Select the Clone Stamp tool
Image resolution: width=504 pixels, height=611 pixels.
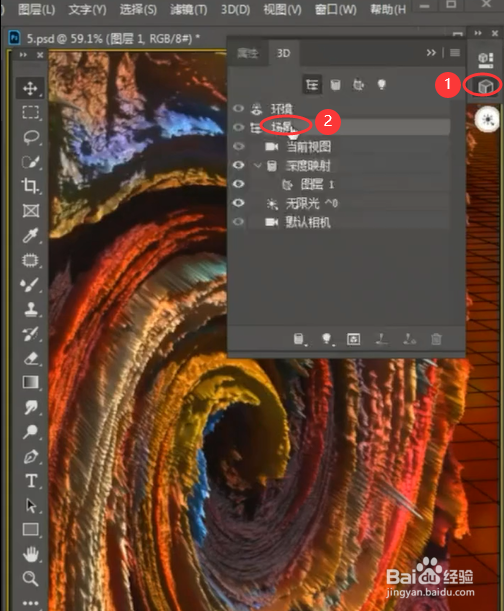coord(30,309)
